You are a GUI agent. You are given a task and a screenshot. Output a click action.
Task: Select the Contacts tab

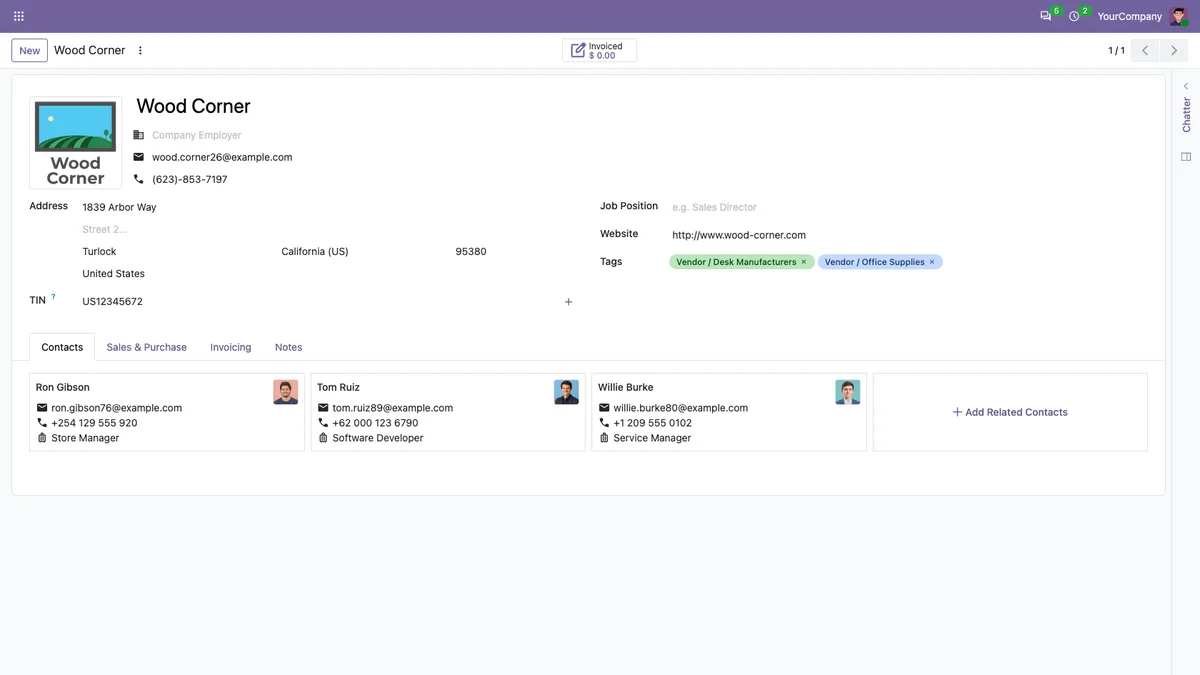click(x=62, y=347)
